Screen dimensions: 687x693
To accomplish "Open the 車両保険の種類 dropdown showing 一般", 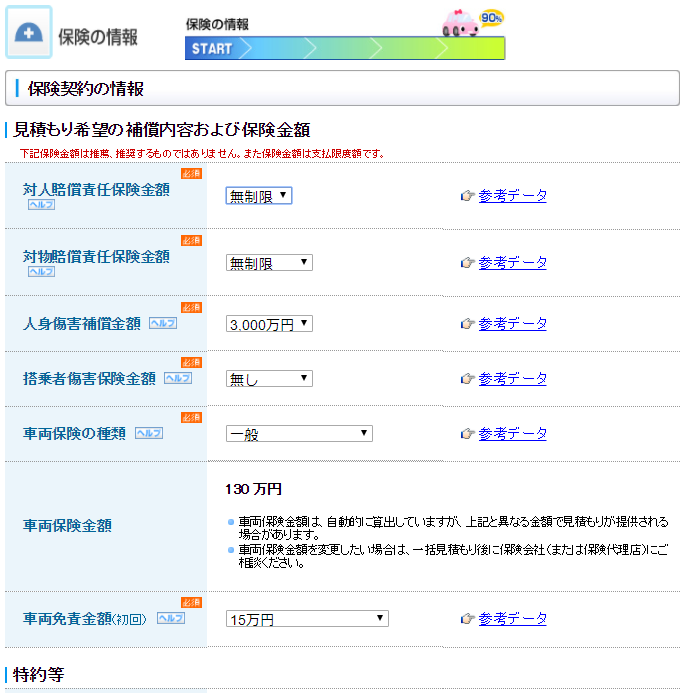I will [x=299, y=434].
